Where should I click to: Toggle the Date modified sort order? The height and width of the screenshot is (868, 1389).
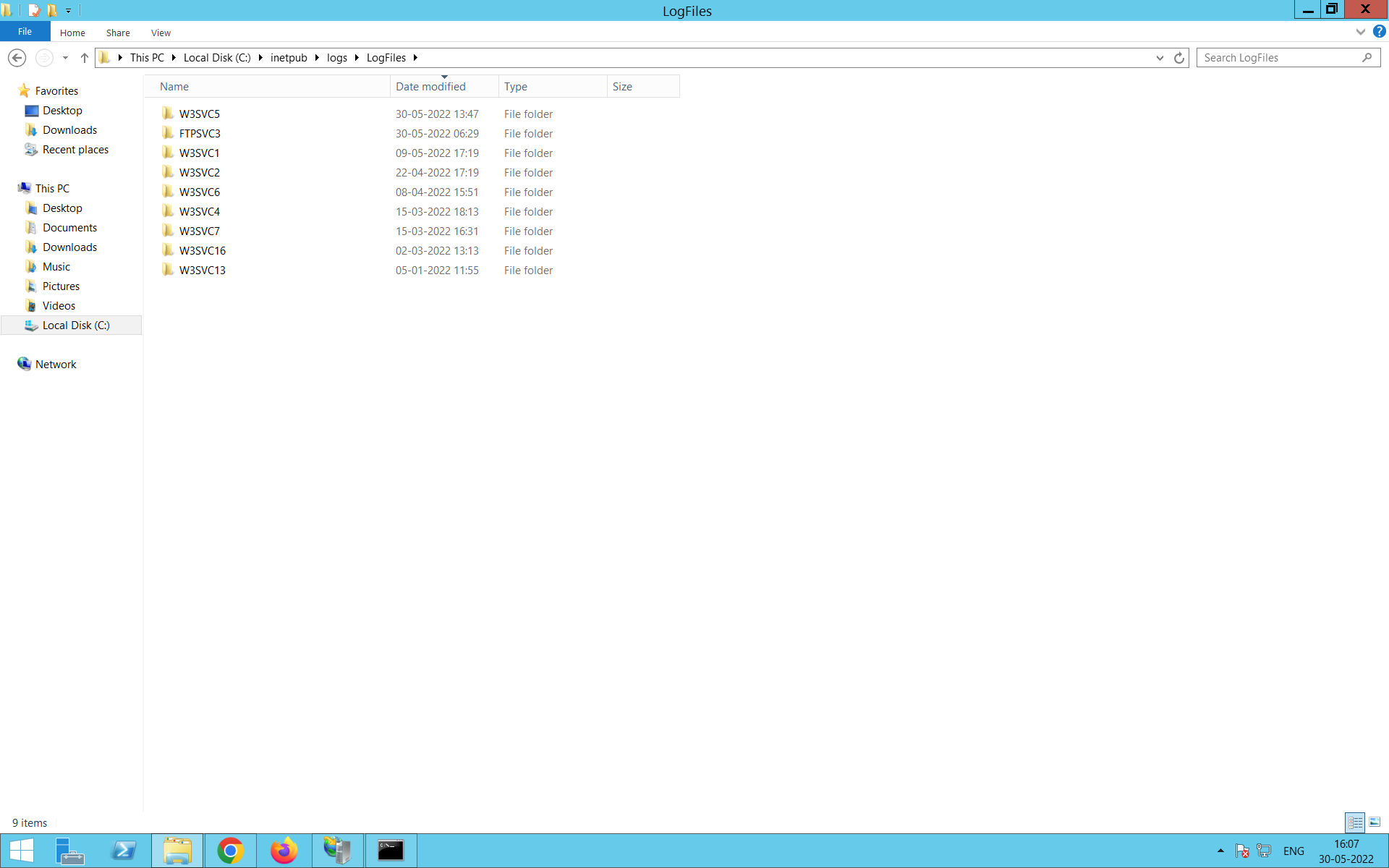coord(430,86)
